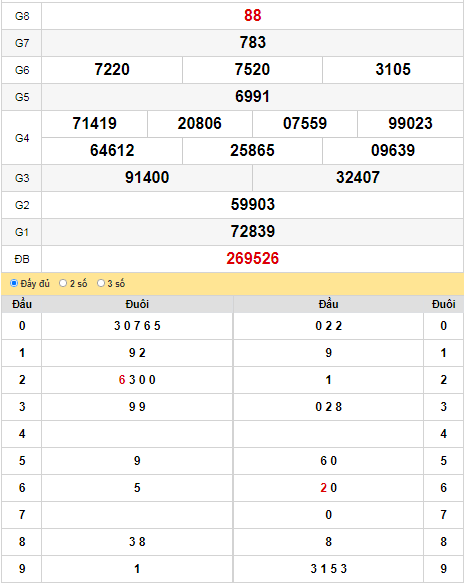Select the 'Đầy đủ' radio option
467x587 pixels.
pos(14,283)
